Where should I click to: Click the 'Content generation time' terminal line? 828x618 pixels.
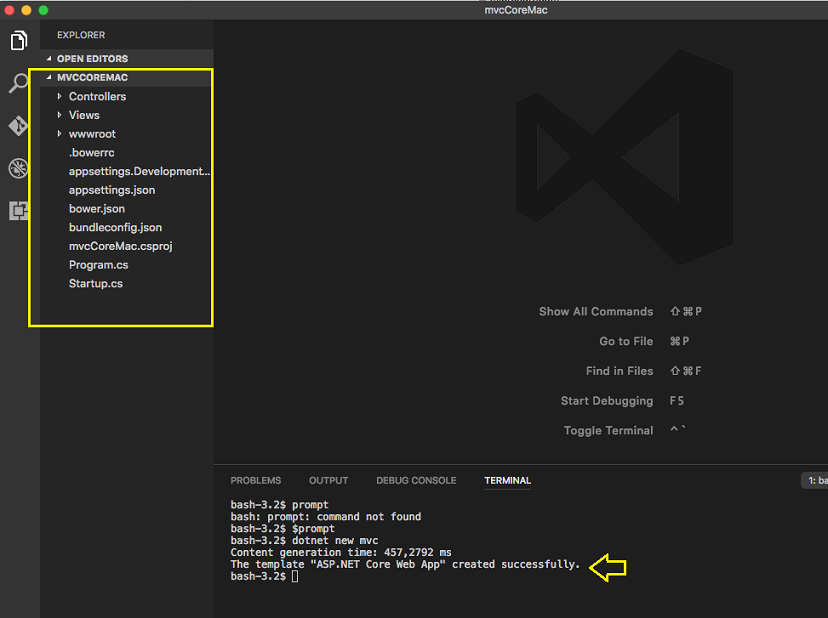click(x=341, y=553)
